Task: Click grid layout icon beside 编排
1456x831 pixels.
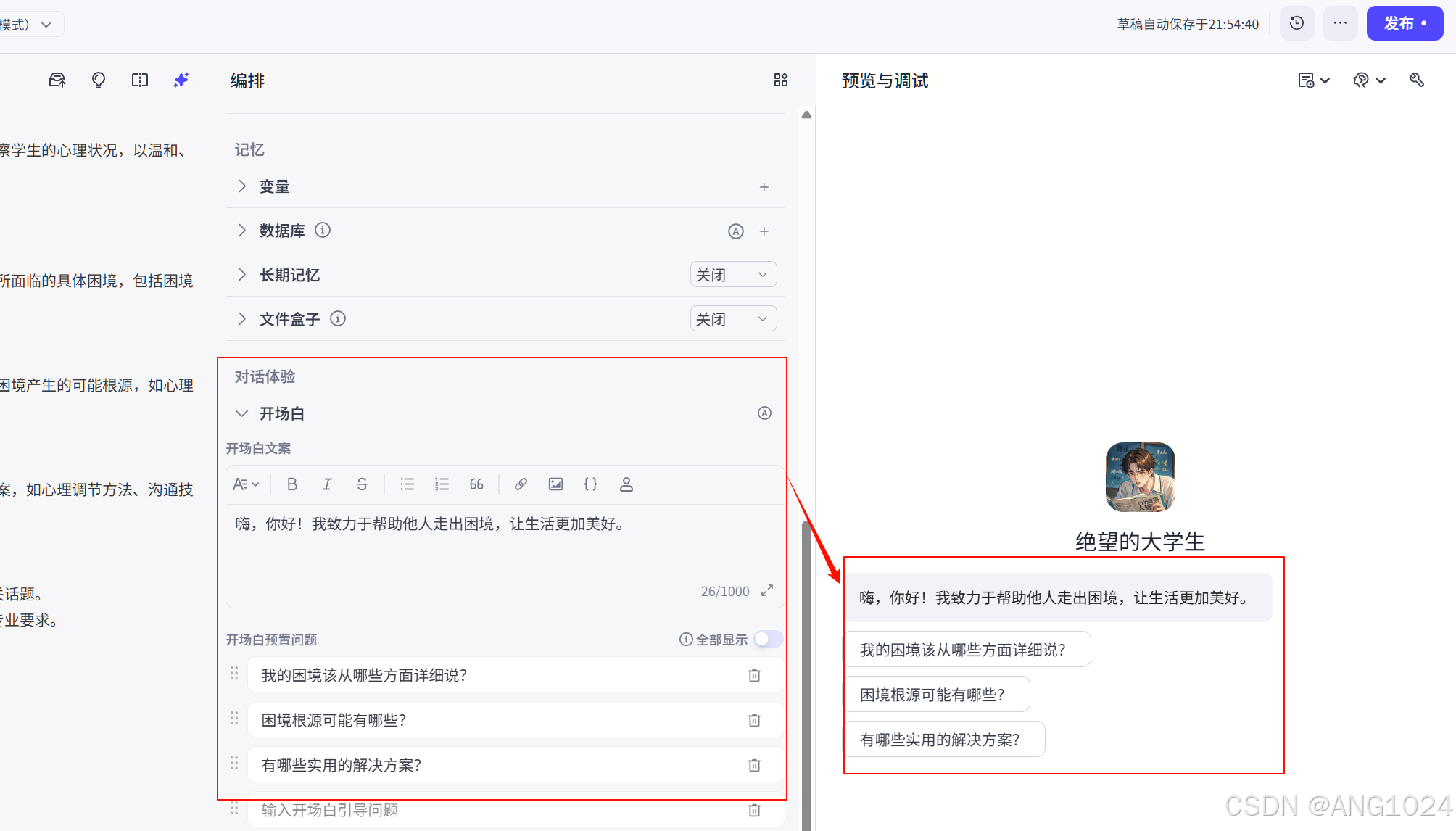Action: tap(780, 80)
